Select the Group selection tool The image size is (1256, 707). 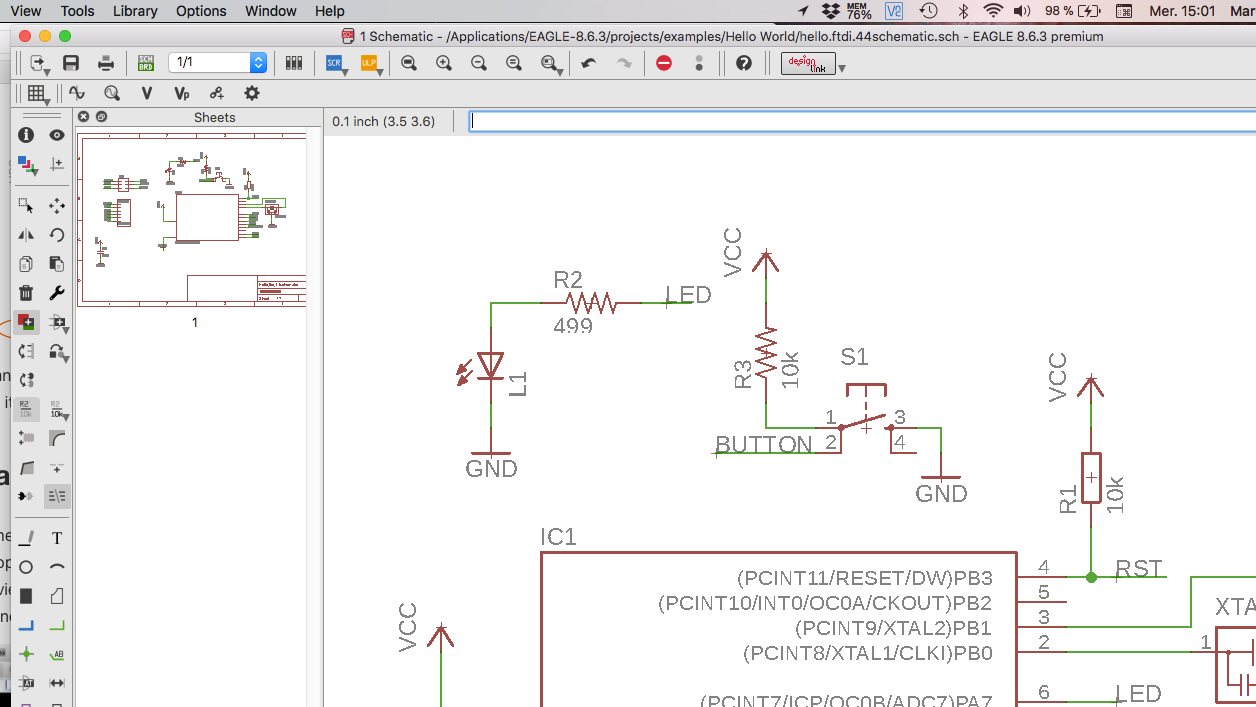[27, 206]
